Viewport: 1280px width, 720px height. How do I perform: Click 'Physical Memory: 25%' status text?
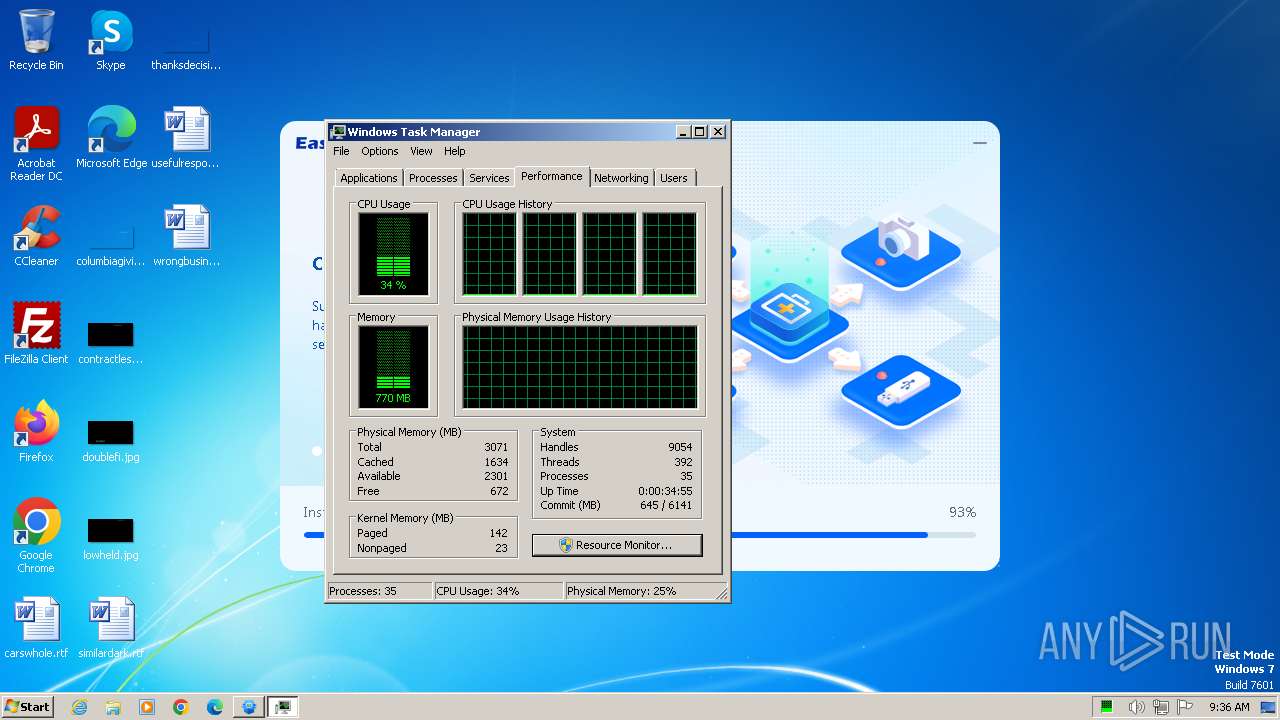(x=622, y=591)
